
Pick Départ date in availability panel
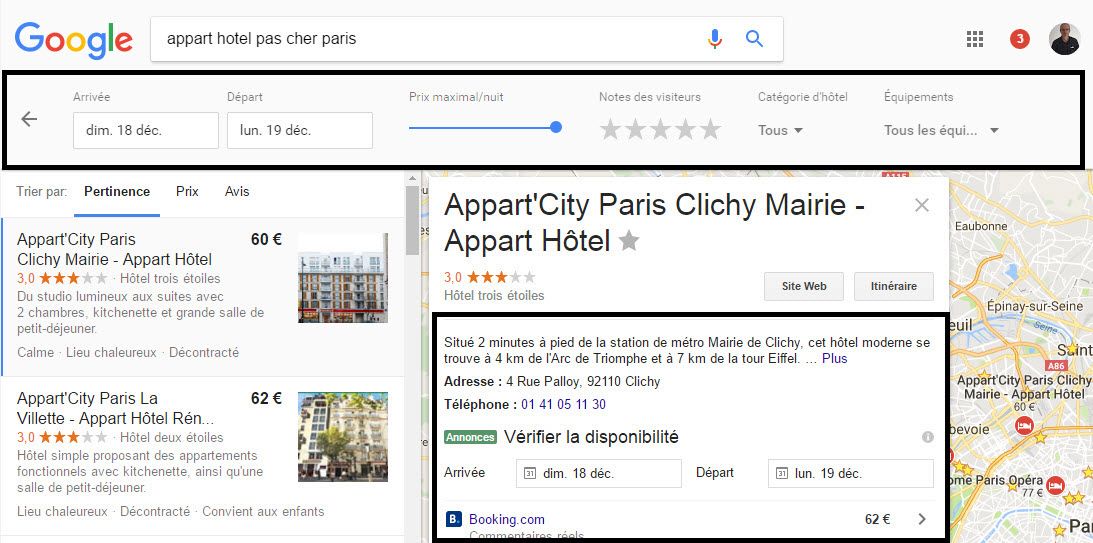click(850, 473)
